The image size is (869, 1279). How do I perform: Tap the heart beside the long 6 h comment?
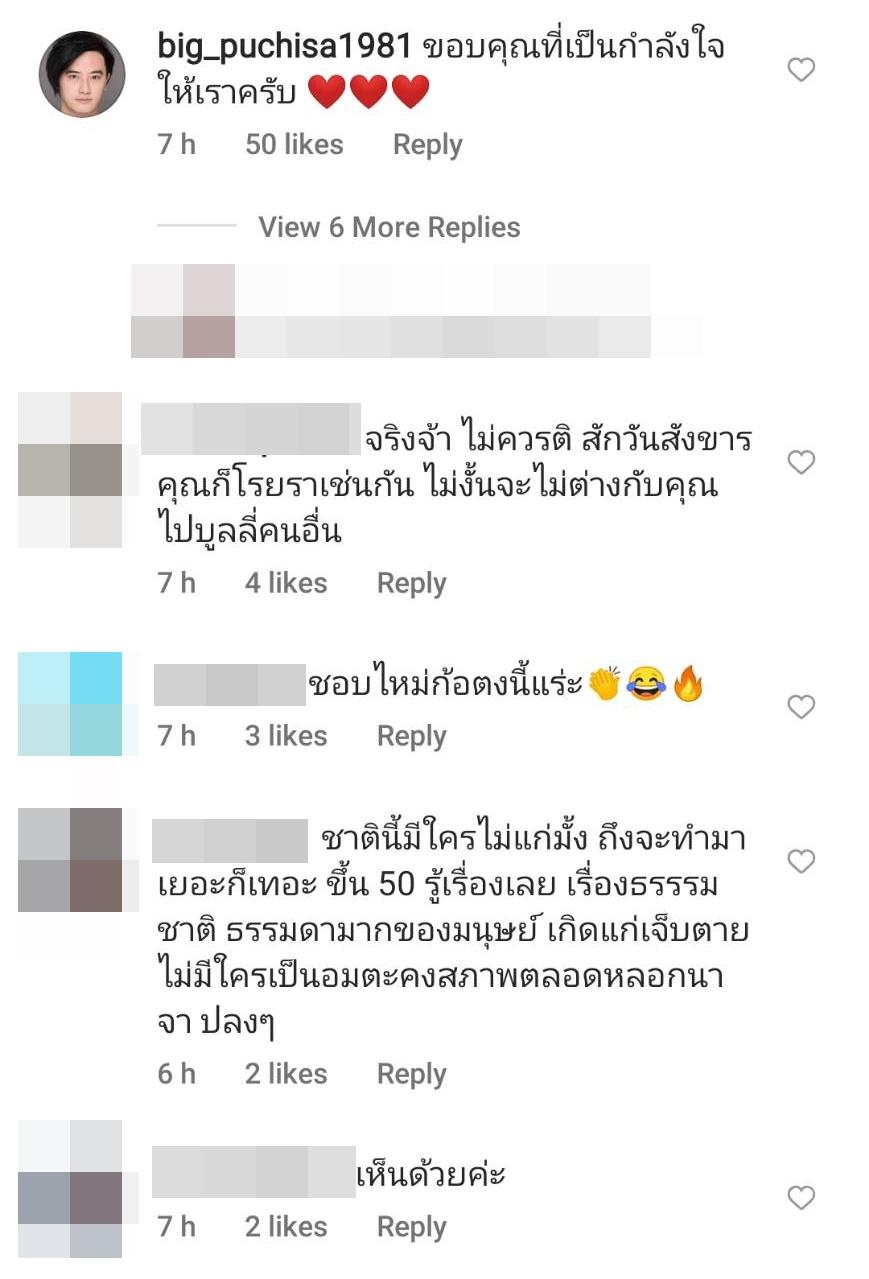[801, 861]
